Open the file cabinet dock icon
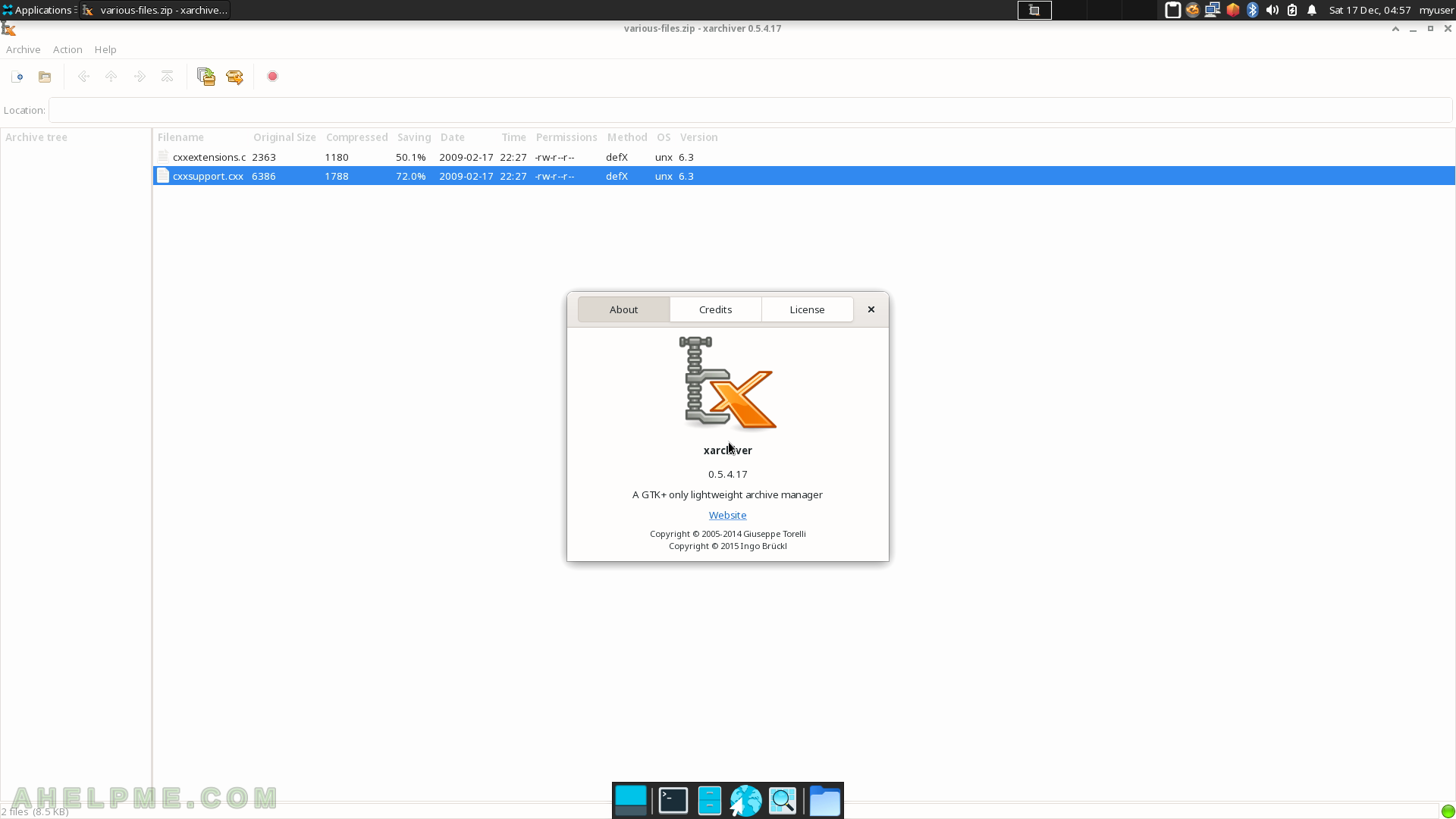The width and height of the screenshot is (1456, 819). [x=709, y=800]
